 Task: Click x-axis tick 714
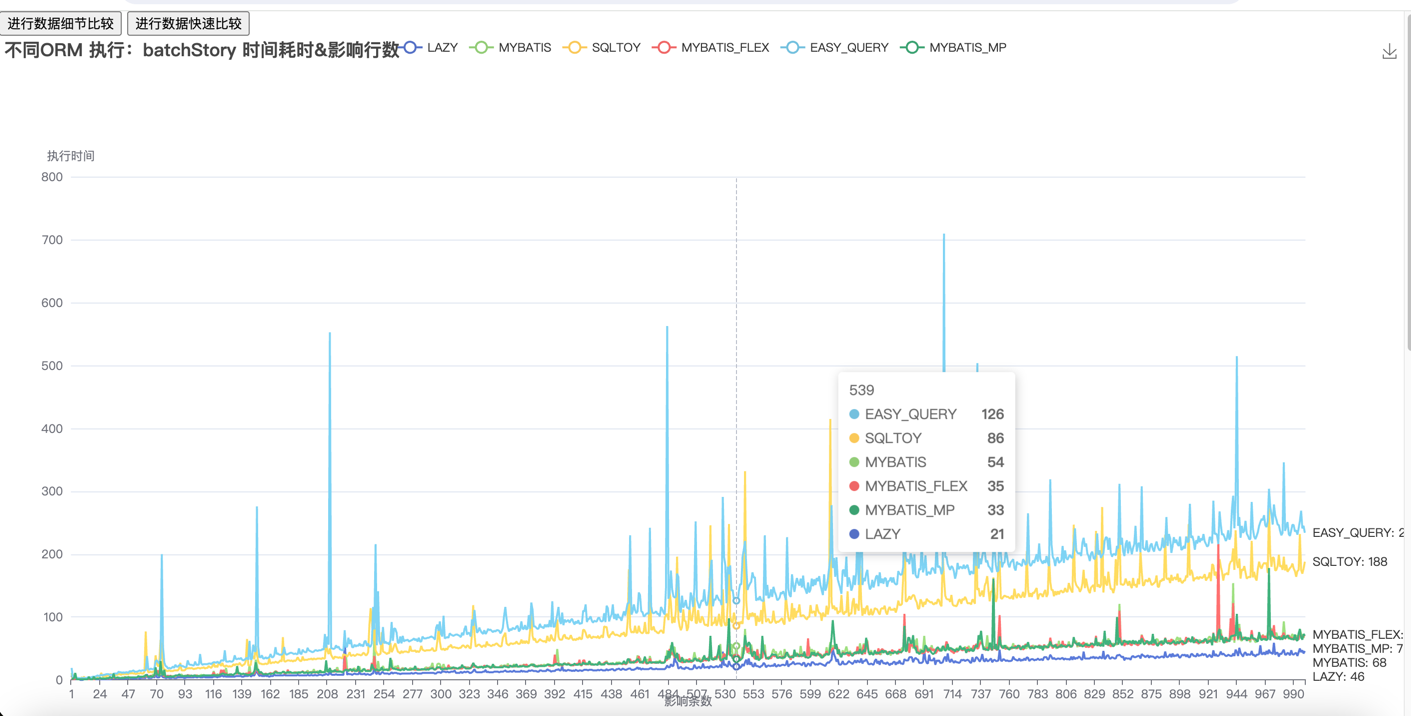coord(952,694)
